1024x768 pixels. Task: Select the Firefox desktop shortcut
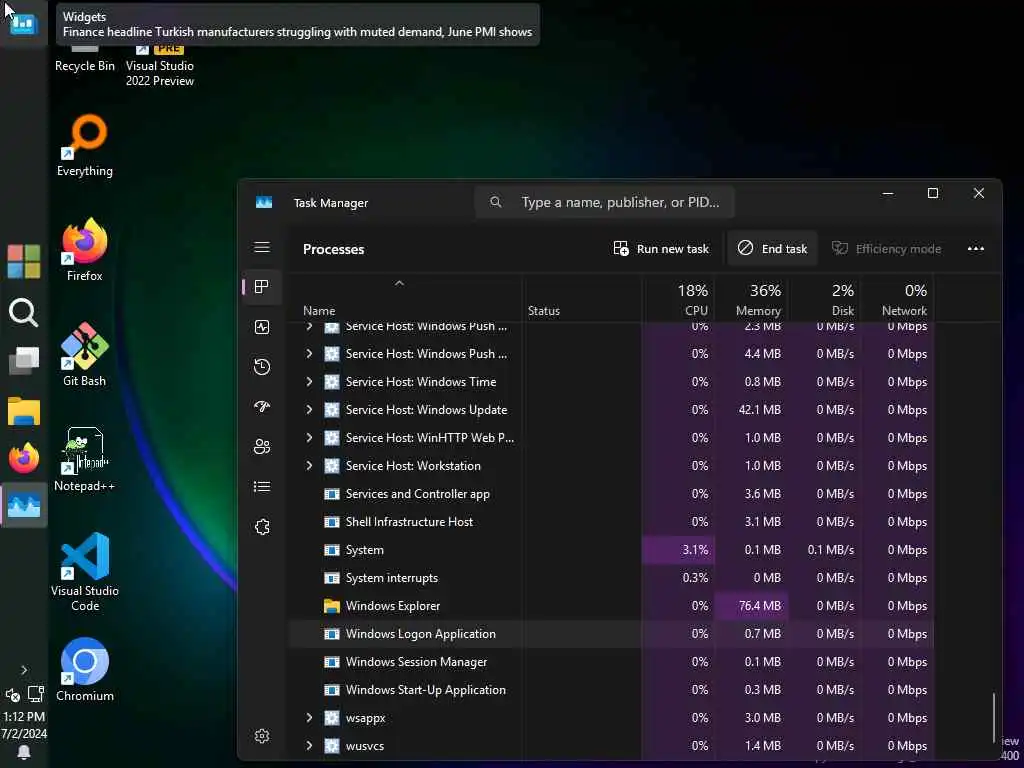(x=85, y=250)
